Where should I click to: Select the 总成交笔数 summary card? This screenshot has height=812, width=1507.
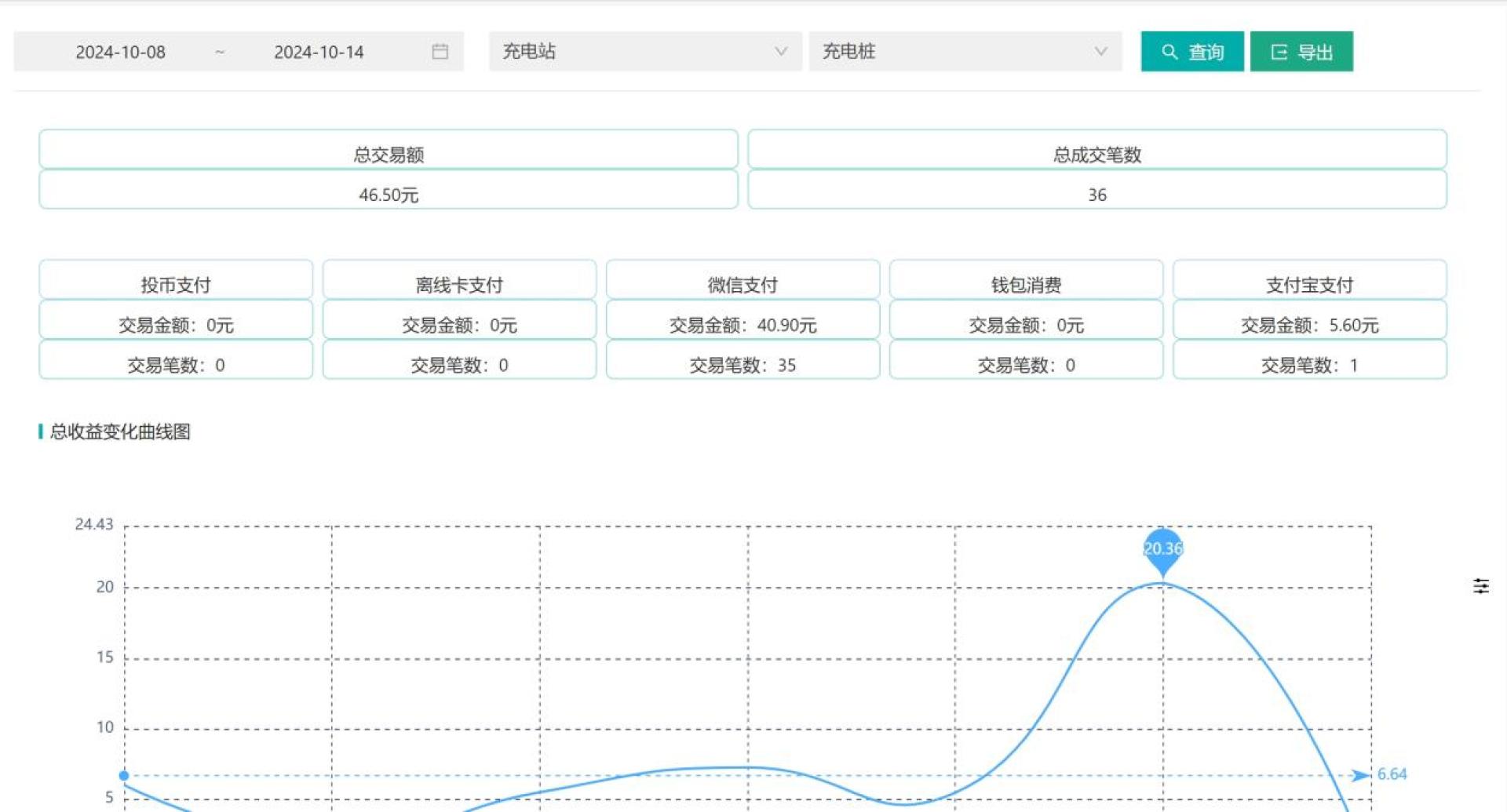tap(1096, 154)
